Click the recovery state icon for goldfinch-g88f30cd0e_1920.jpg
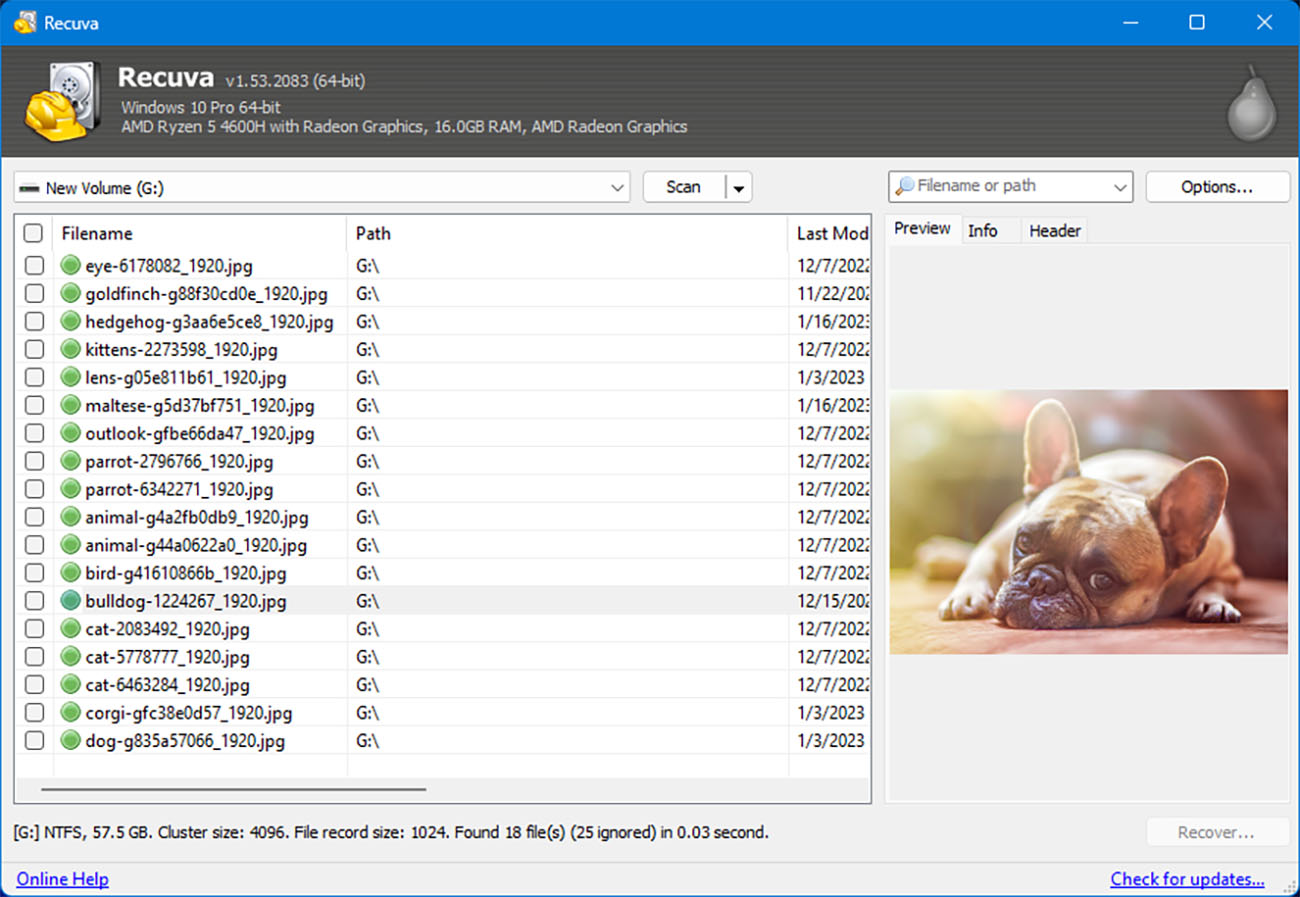 click(x=69, y=294)
